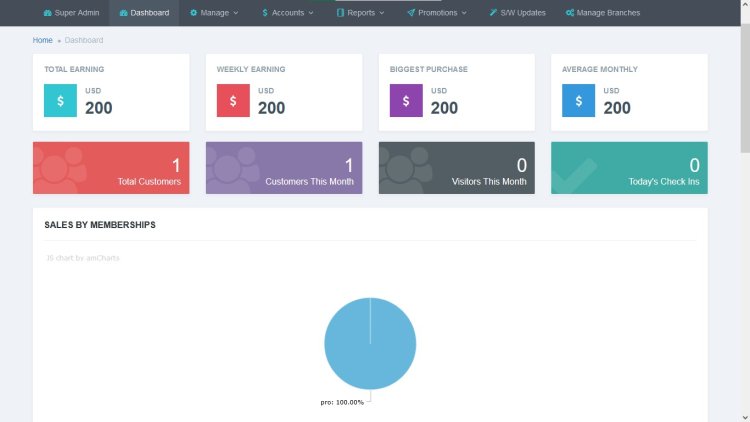This screenshot has width=750, height=422.
Task: Click the Accounts dollar icon
Action: 265,13
